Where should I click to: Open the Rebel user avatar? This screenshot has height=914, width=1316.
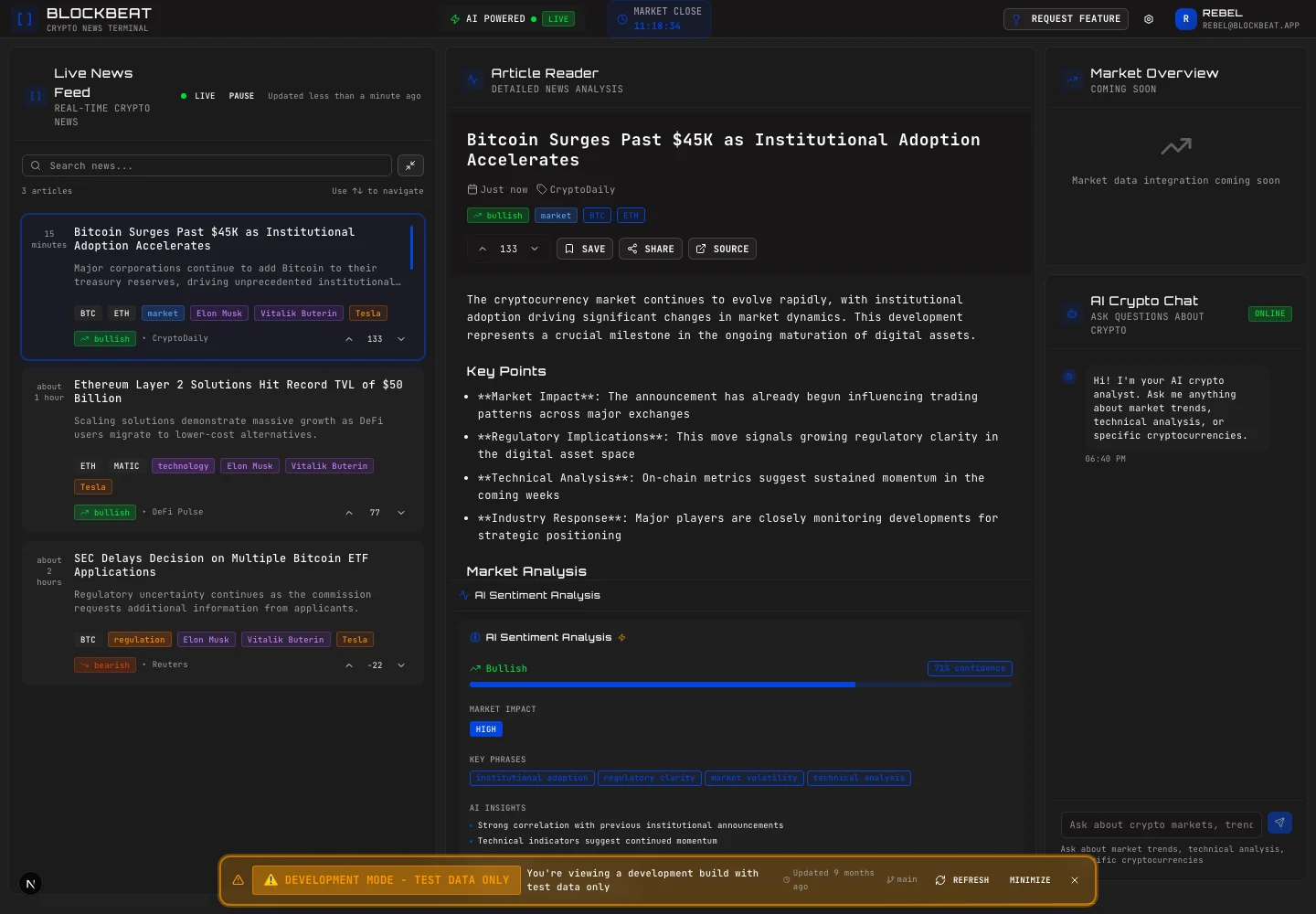pyautogui.click(x=1185, y=19)
